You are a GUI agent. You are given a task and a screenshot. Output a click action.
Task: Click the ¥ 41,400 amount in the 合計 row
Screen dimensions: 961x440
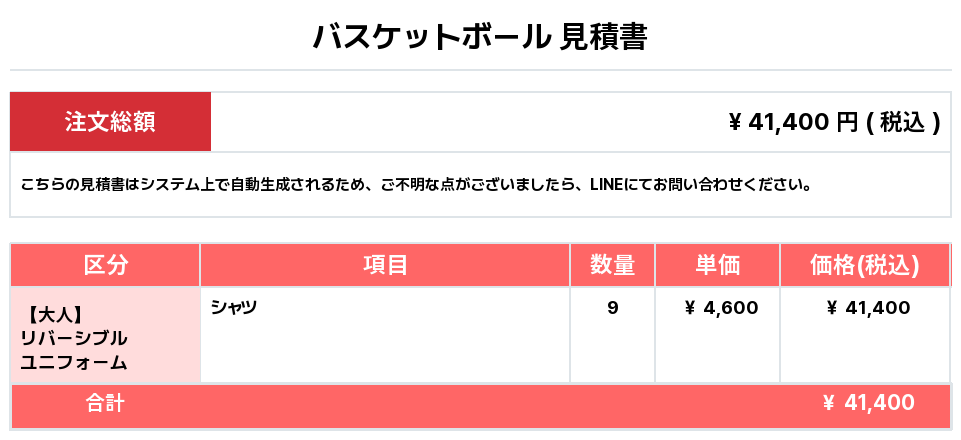click(x=868, y=403)
